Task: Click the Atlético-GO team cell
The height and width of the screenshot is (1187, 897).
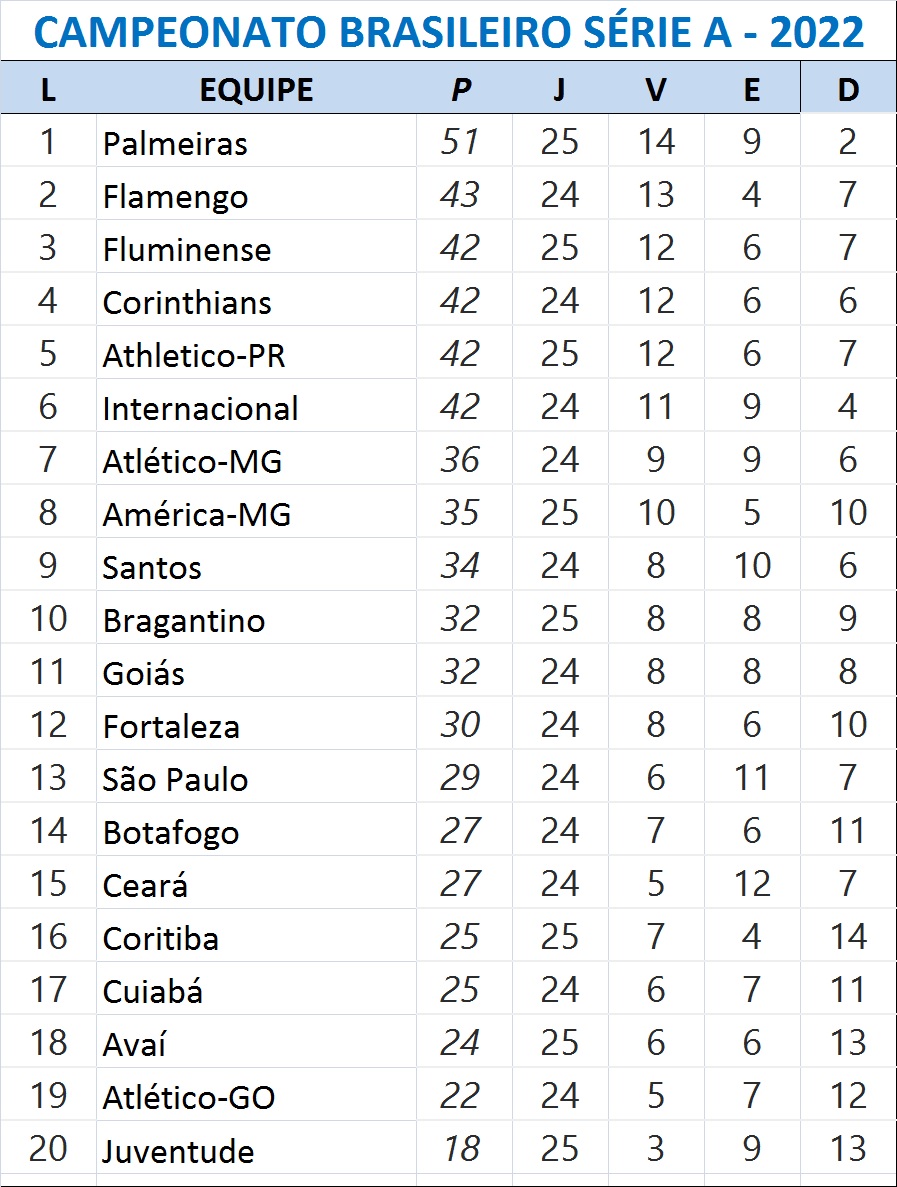Action: point(256,1096)
